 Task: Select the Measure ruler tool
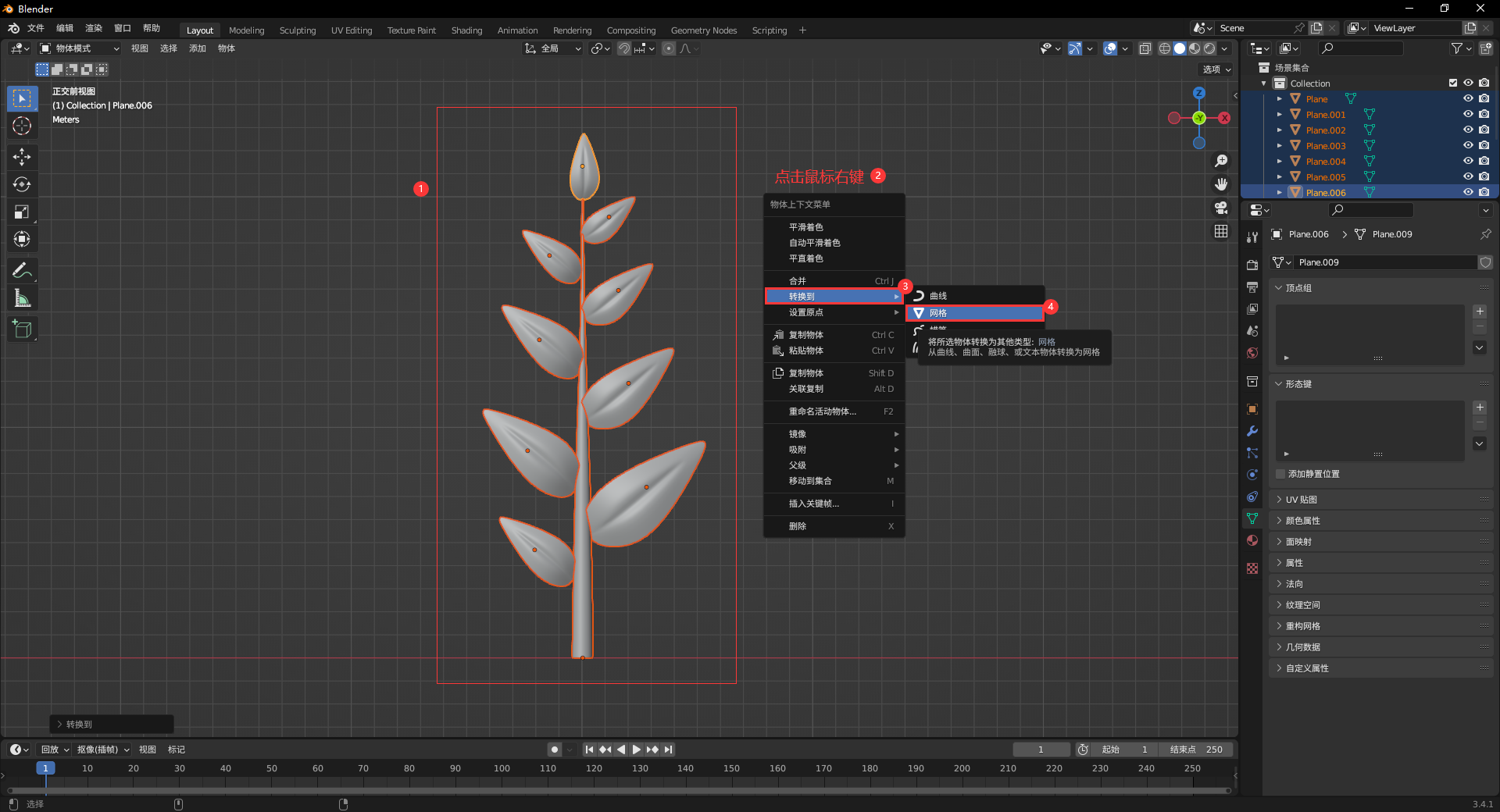coord(22,298)
